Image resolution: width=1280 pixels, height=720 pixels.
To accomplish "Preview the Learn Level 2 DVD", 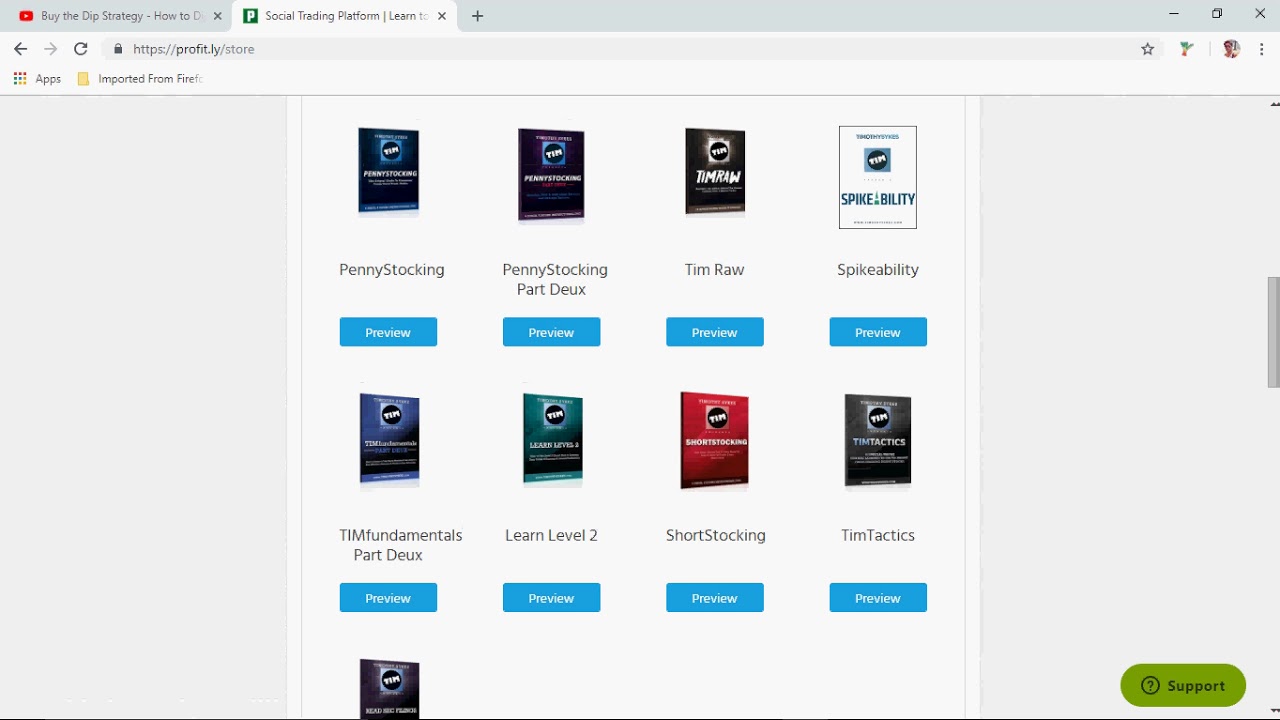I will (551, 598).
